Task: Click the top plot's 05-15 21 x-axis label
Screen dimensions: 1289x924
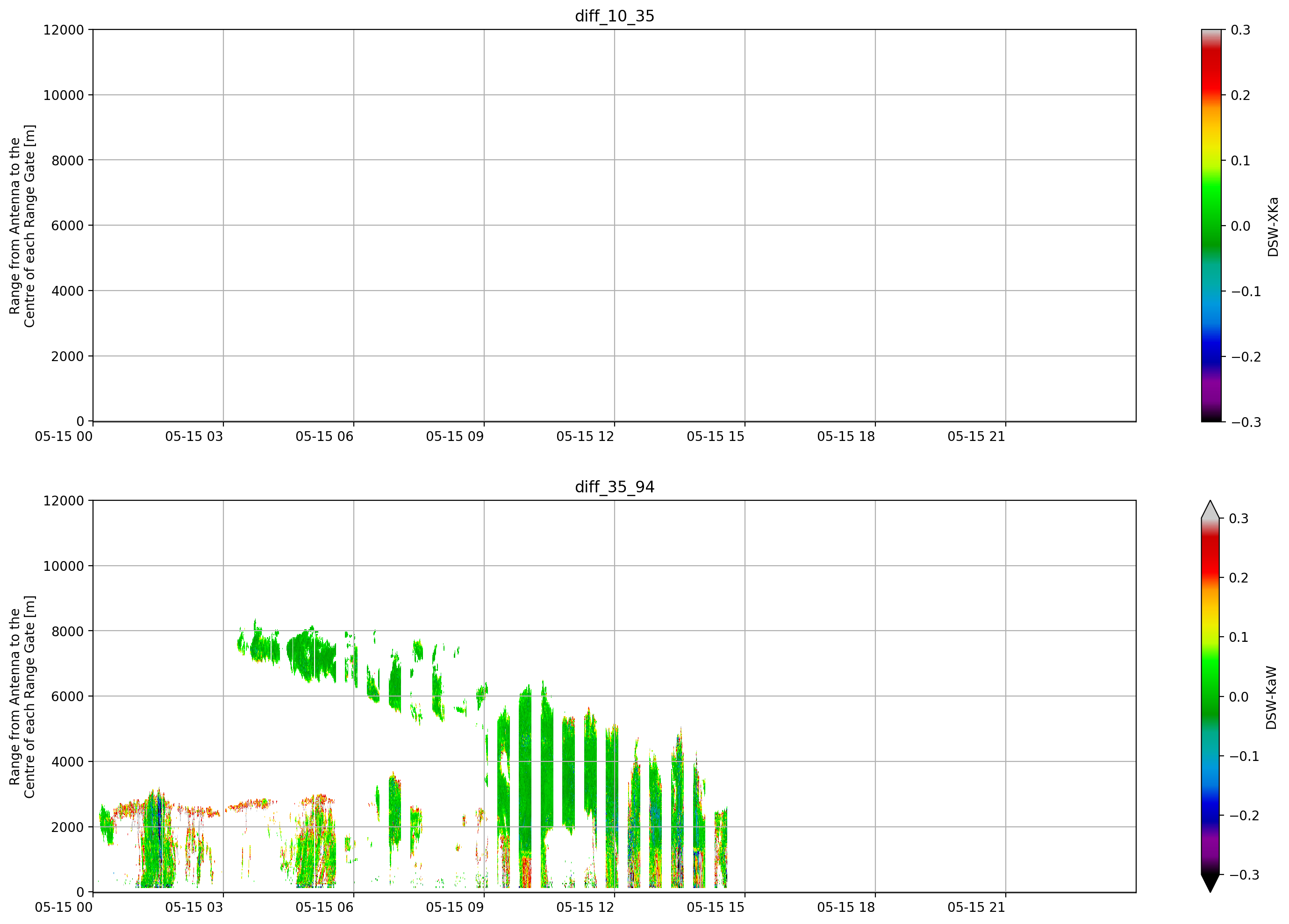Action: pyautogui.click(x=976, y=437)
